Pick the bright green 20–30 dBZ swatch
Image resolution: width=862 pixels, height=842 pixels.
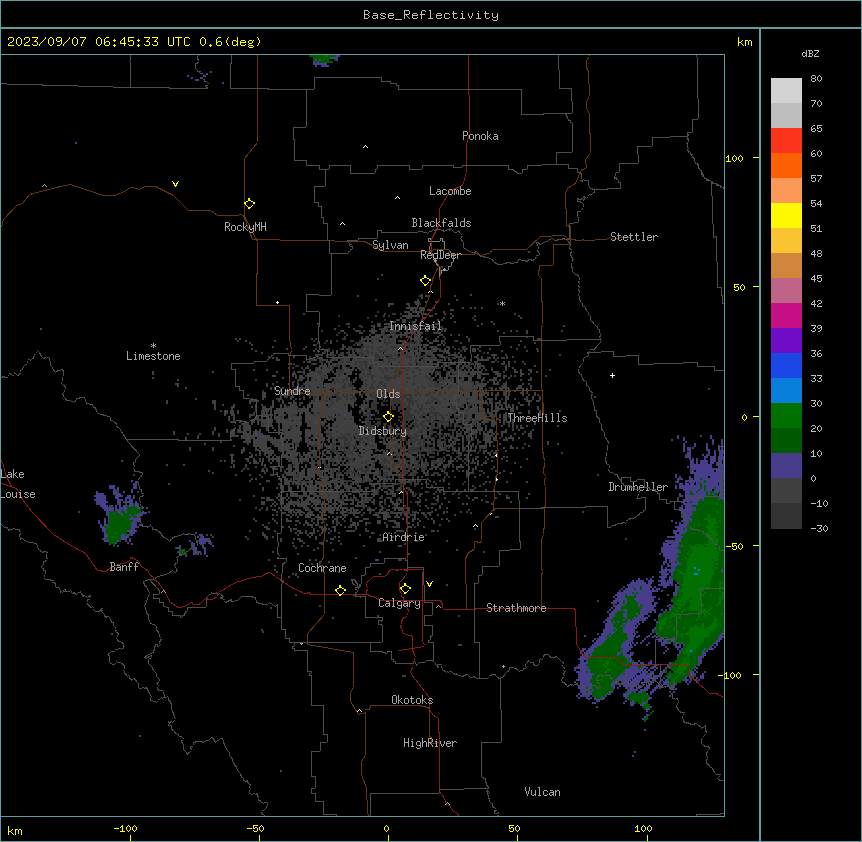coord(786,416)
